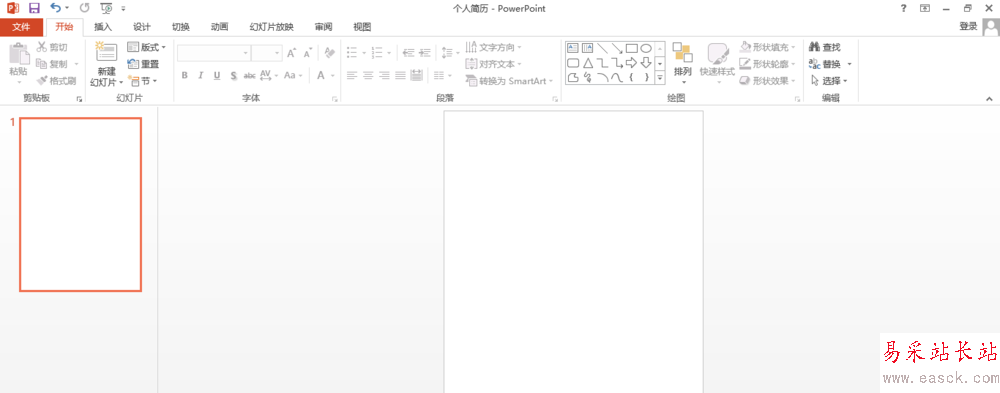Toggle center text alignment
Image resolution: width=1000 pixels, height=393 pixels.
(368, 75)
